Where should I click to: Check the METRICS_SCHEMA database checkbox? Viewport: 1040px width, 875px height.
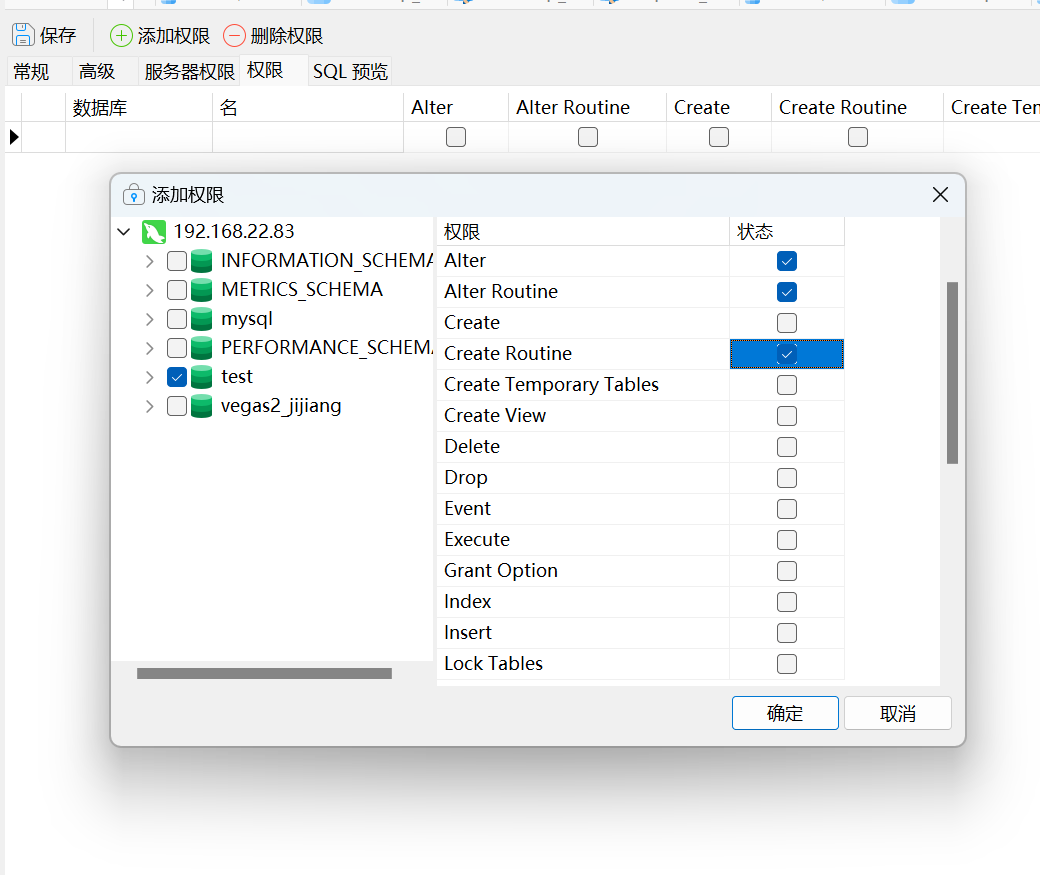pyautogui.click(x=177, y=290)
